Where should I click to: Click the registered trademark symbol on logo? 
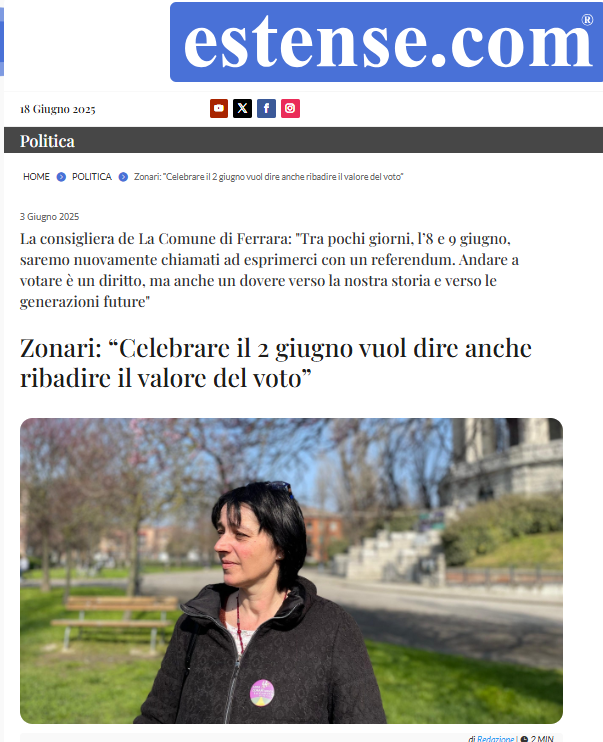click(587, 19)
